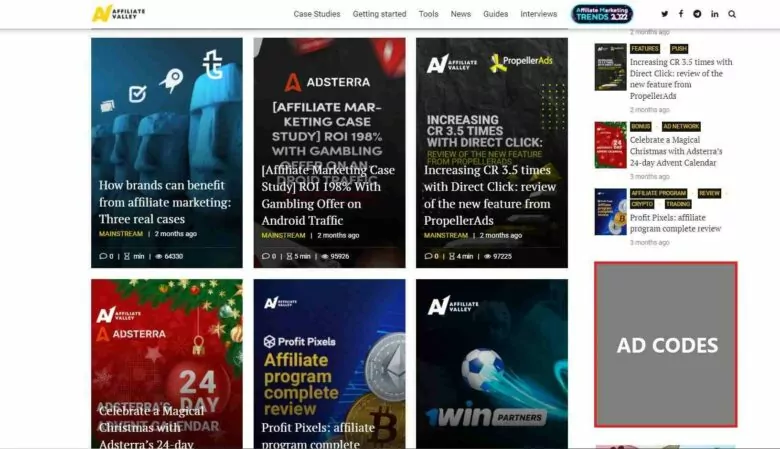
Task: Click the Affiliate Marketing Trends 2022 badge
Action: tap(602, 14)
